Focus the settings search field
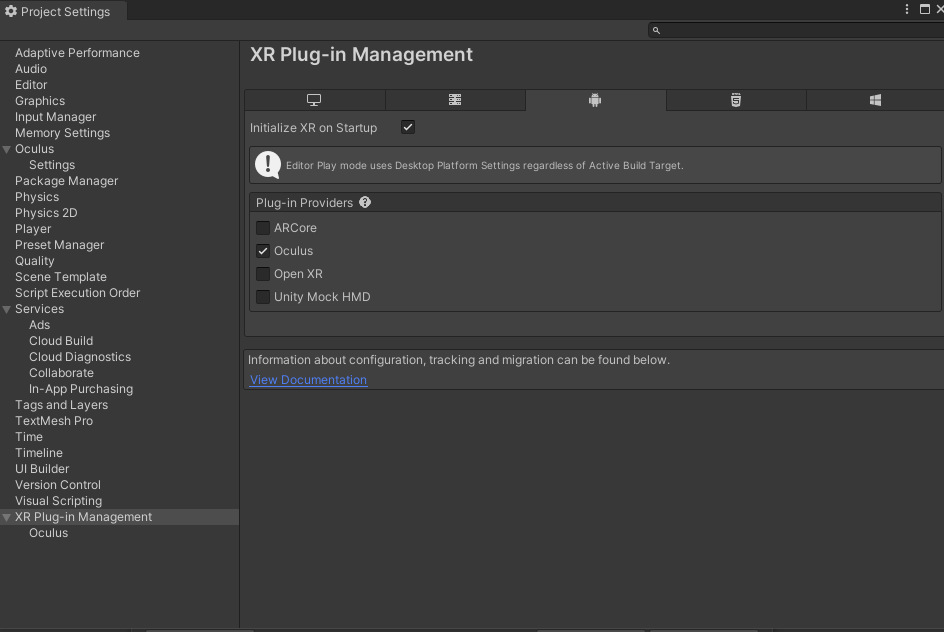 (796, 30)
